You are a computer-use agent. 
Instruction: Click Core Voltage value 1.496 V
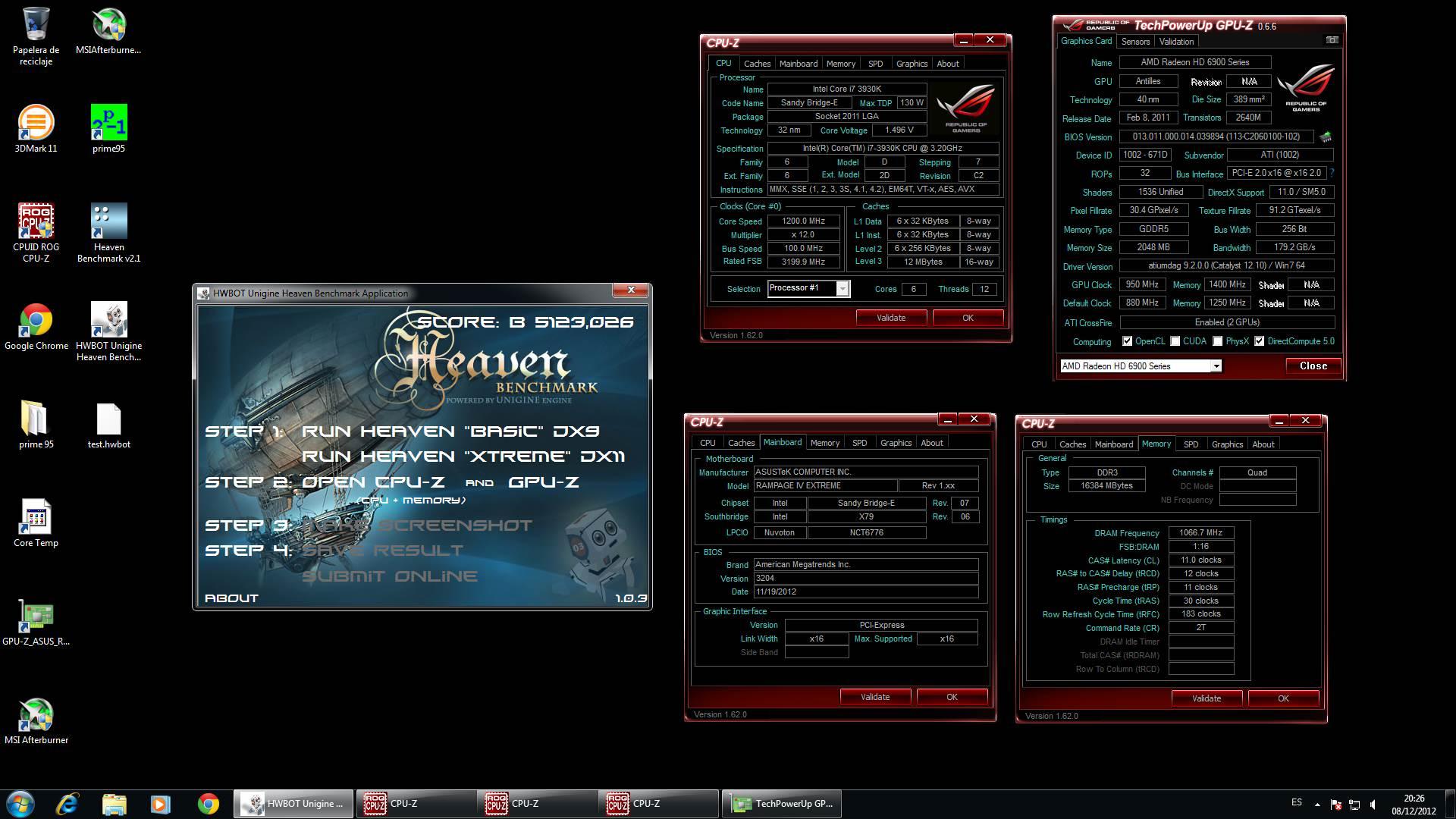[899, 130]
